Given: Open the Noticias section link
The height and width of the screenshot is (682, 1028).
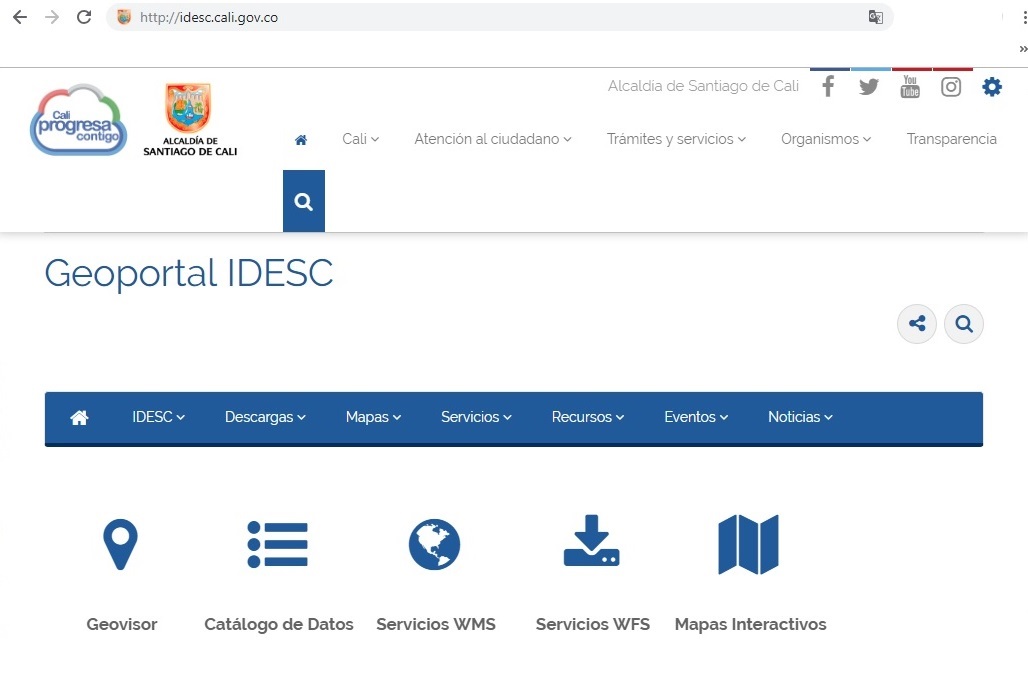Looking at the screenshot, I should (799, 417).
